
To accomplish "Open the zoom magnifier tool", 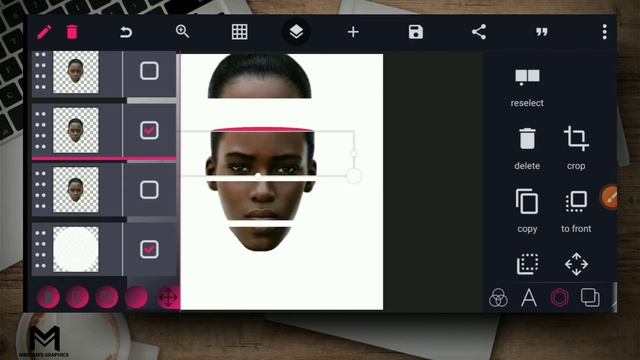I will tap(182, 31).
